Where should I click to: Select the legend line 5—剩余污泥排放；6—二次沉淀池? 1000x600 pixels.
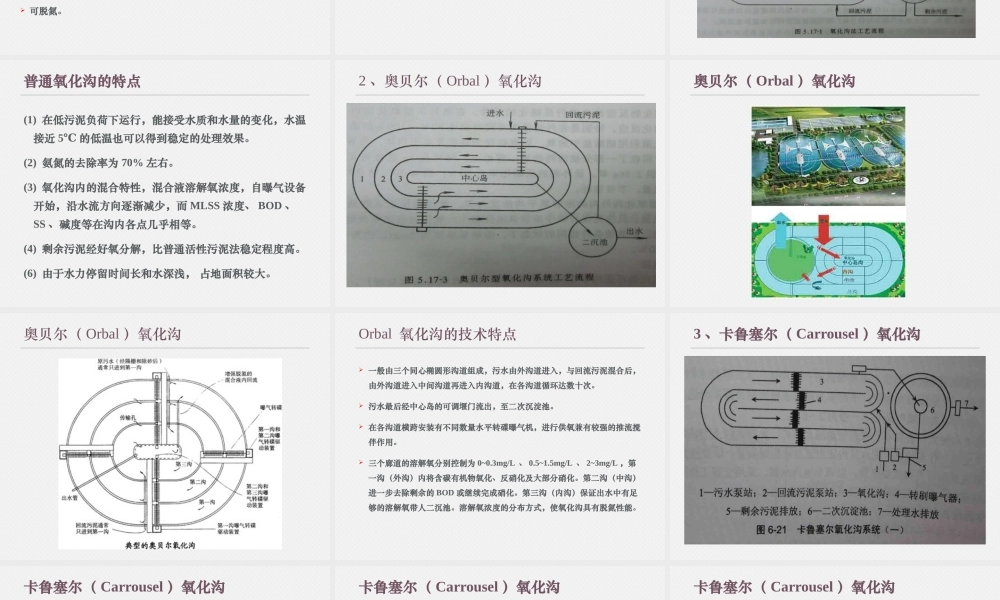[832, 511]
